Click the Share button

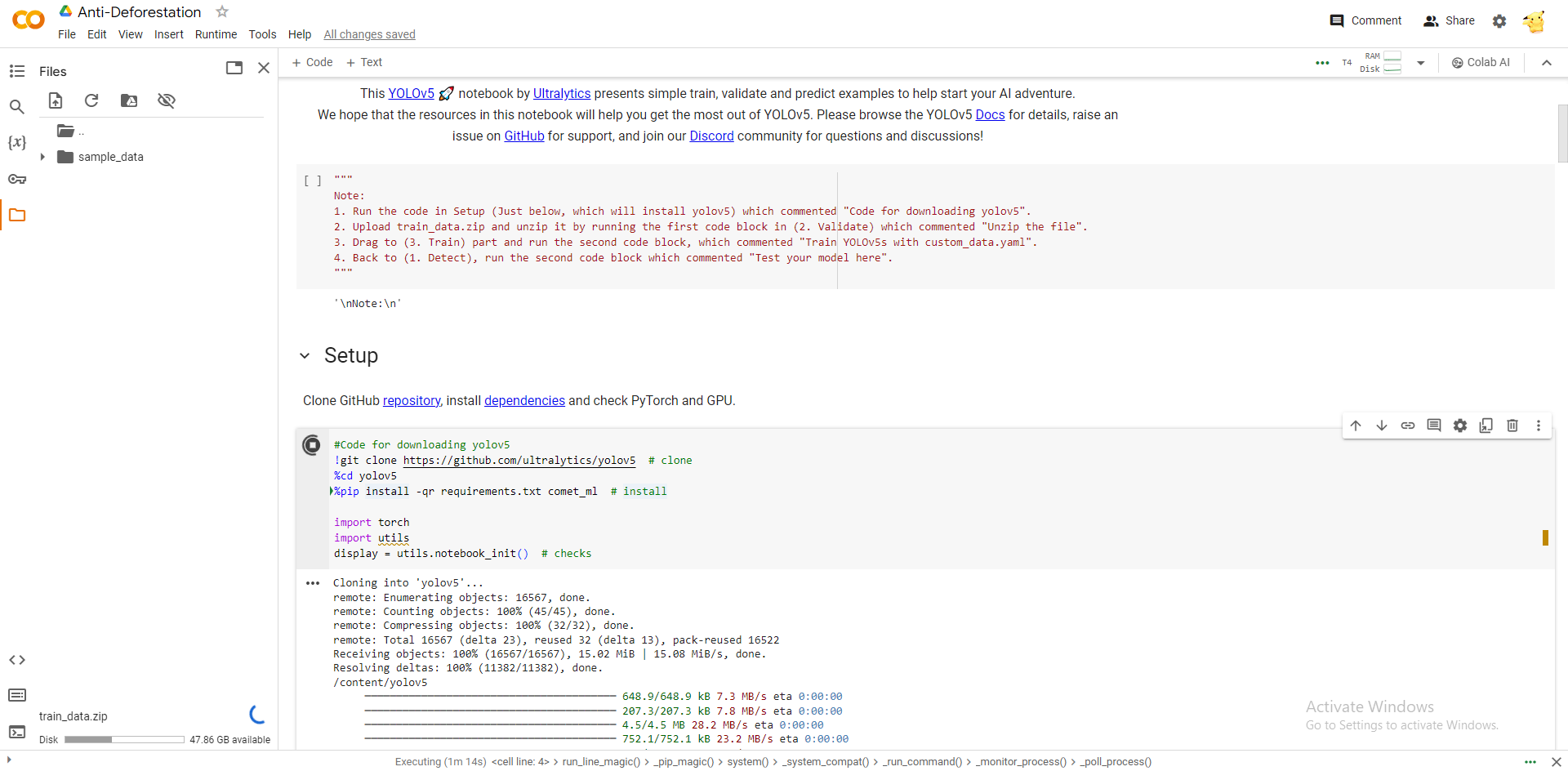tap(1449, 20)
